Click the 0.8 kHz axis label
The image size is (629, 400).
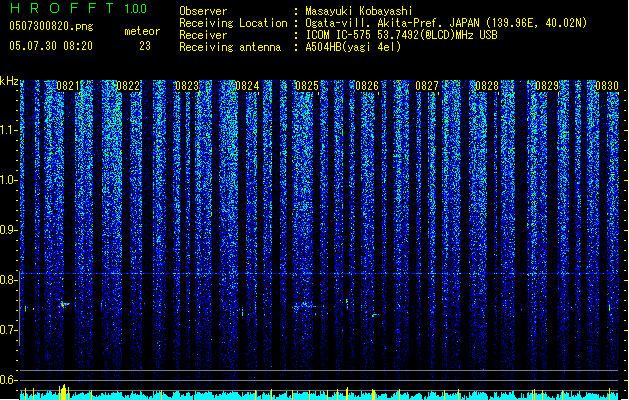click(x=9, y=280)
